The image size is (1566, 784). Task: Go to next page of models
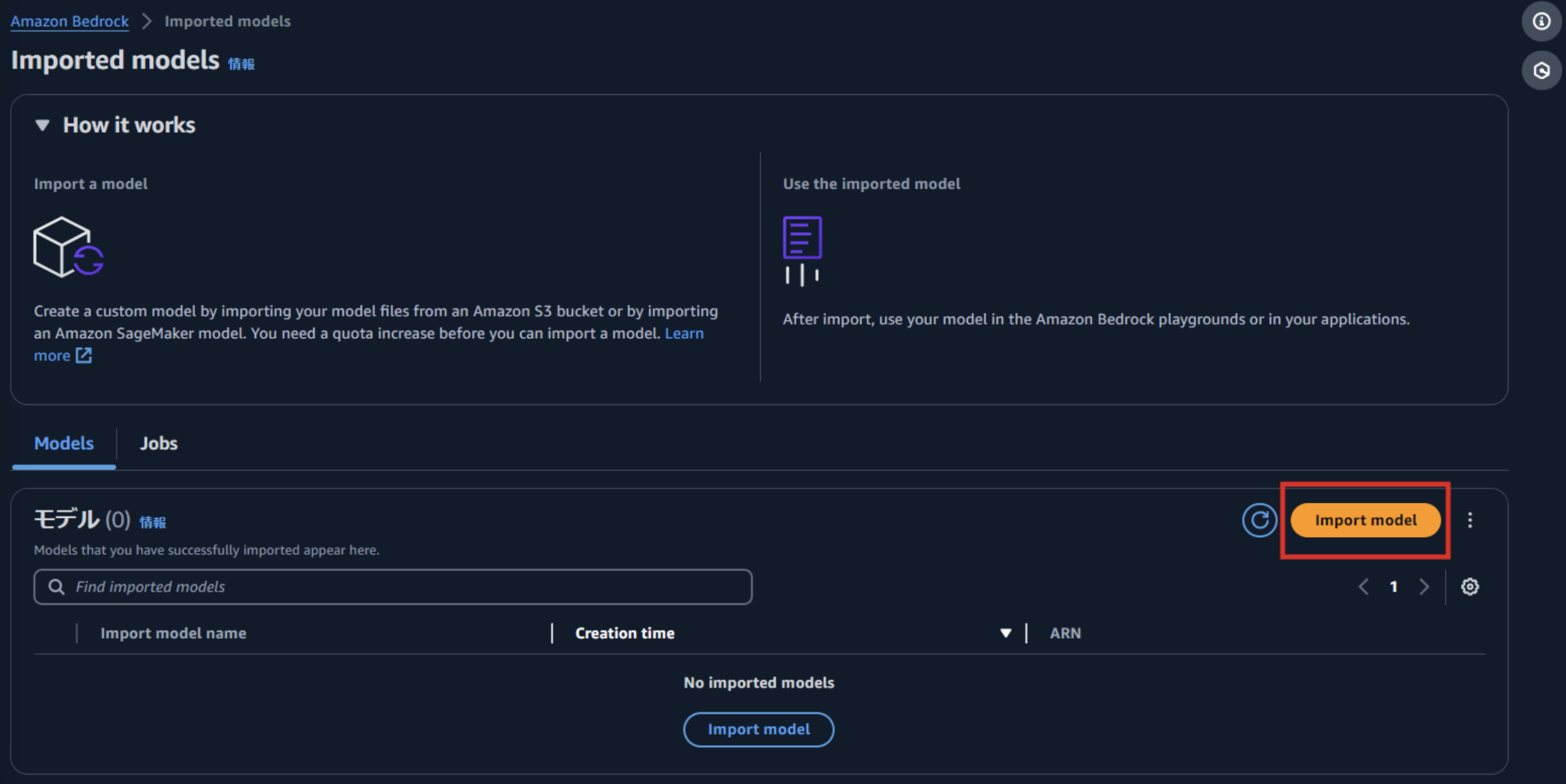[x=1424, y=586]
